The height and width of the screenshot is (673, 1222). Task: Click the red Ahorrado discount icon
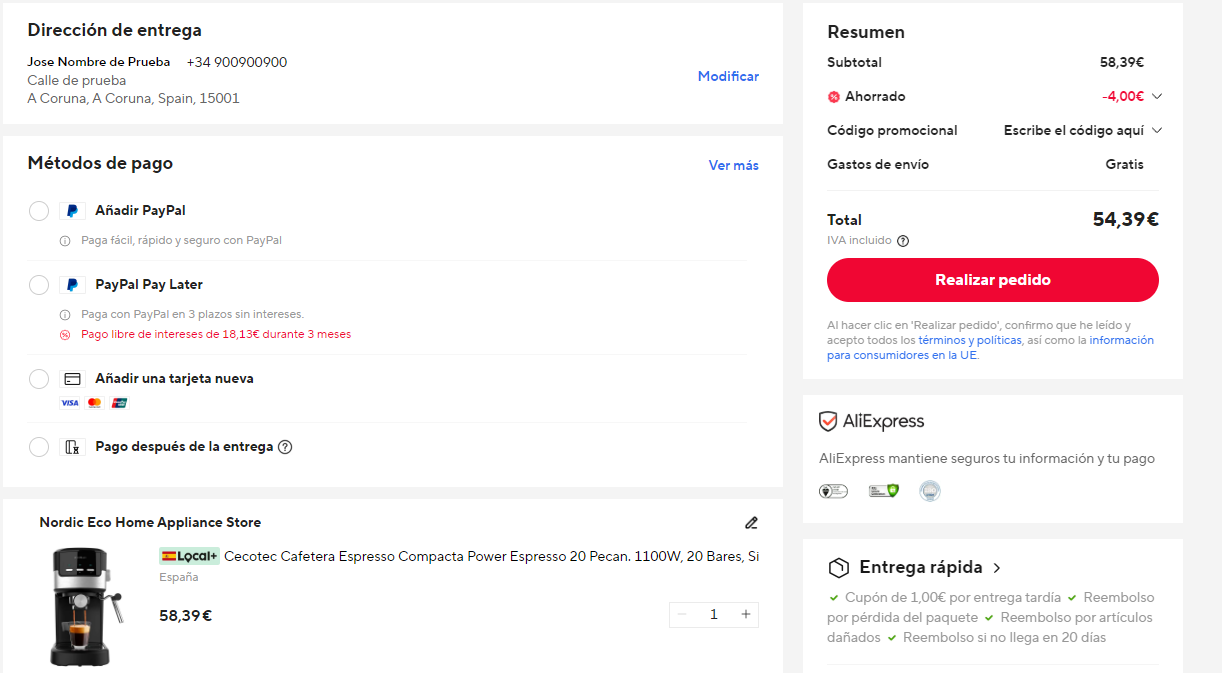(834, 97)
